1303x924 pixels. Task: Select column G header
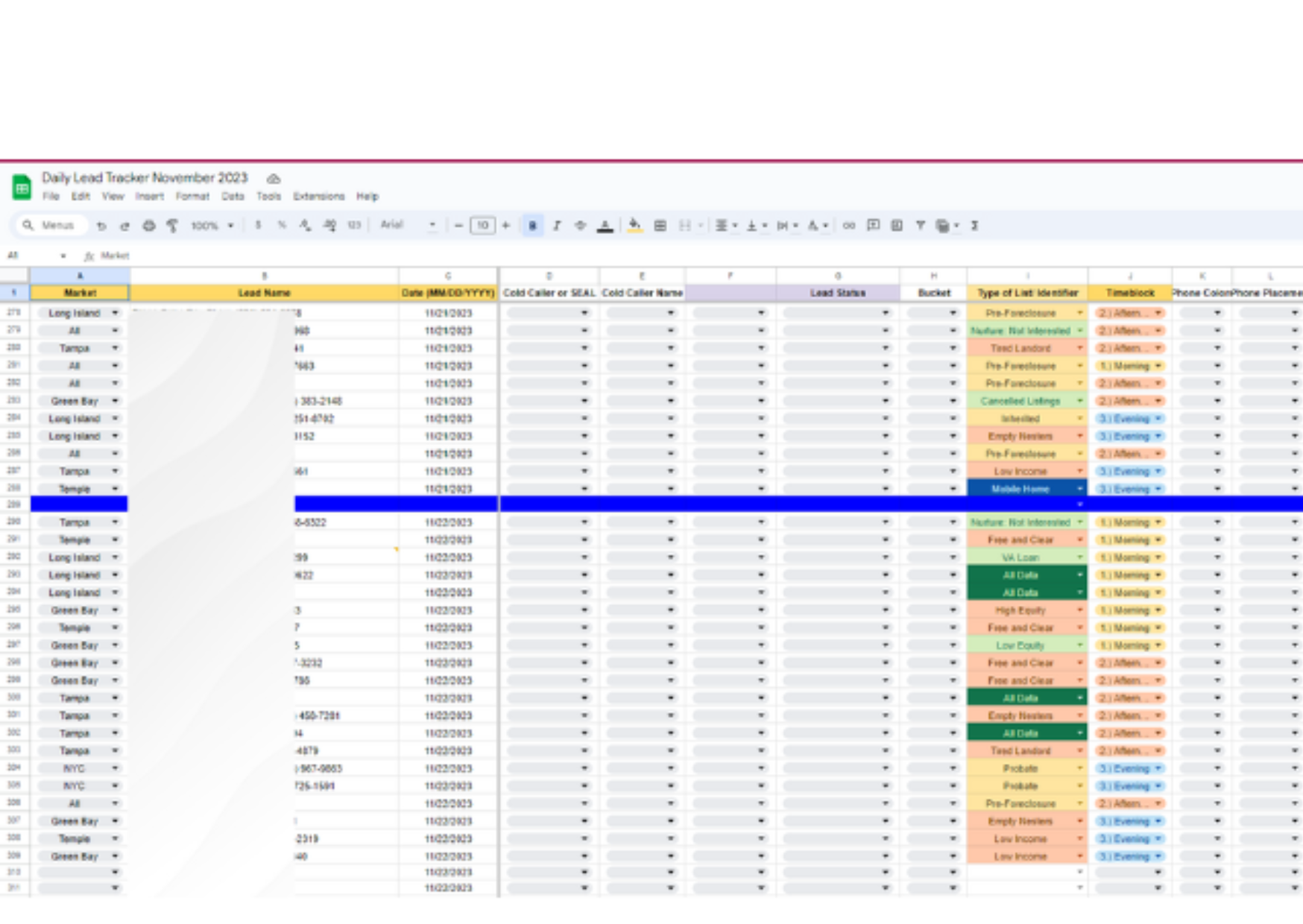838,276
